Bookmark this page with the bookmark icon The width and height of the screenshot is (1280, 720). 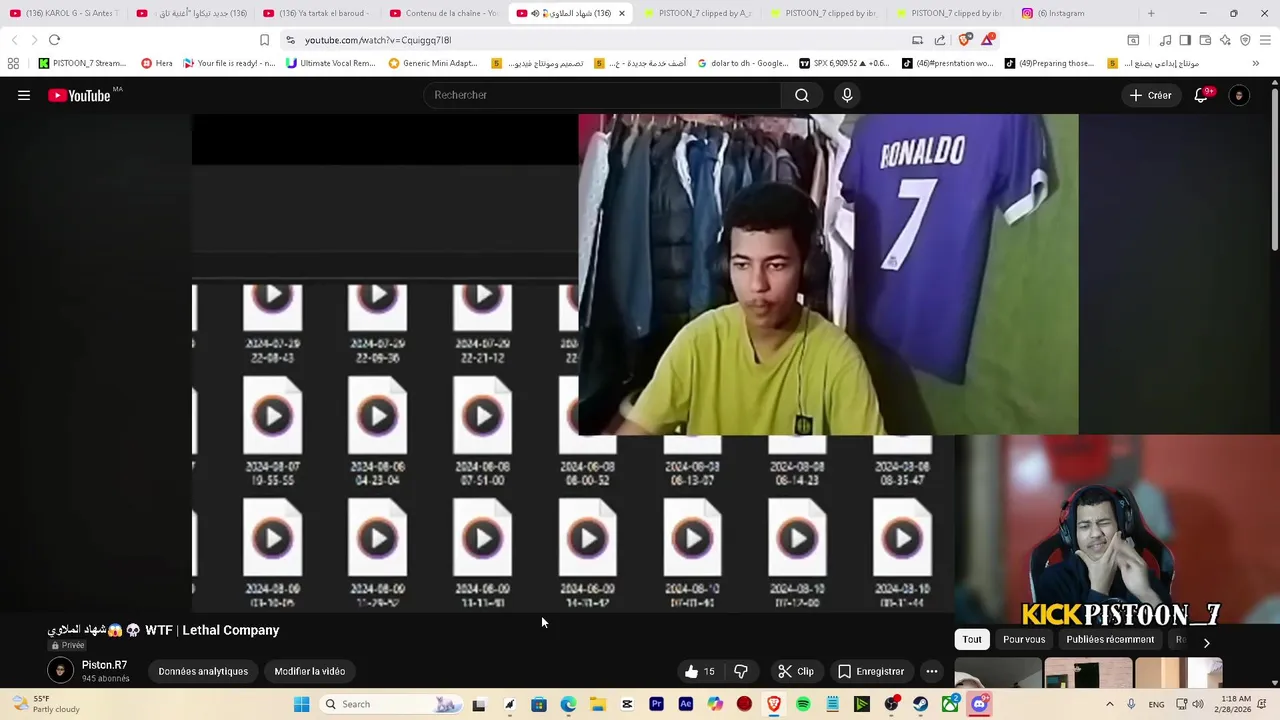[264, 40]
